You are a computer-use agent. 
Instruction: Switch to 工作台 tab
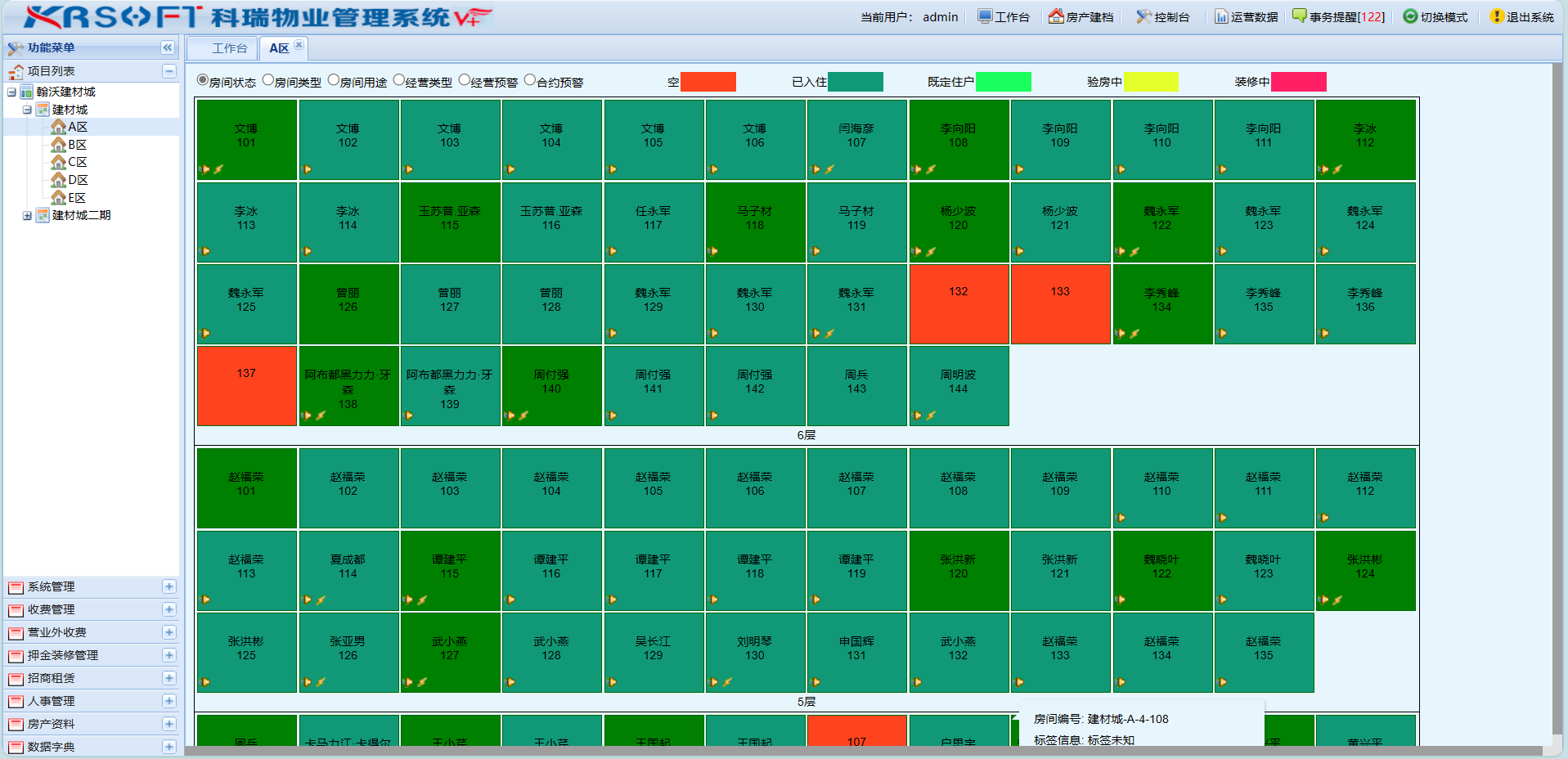(222, 48)
